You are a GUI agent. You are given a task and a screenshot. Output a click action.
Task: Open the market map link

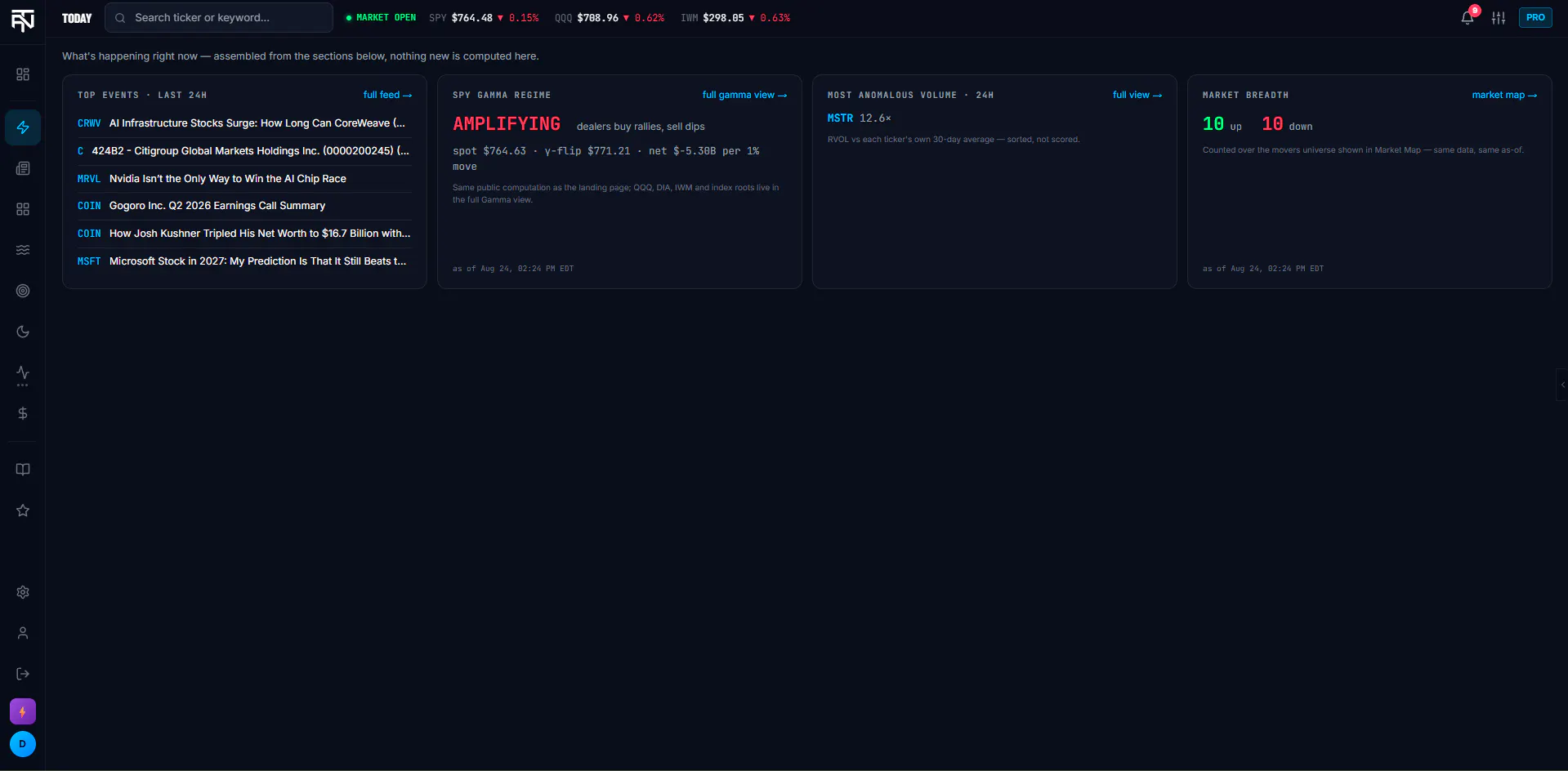tap(1504, 95)
